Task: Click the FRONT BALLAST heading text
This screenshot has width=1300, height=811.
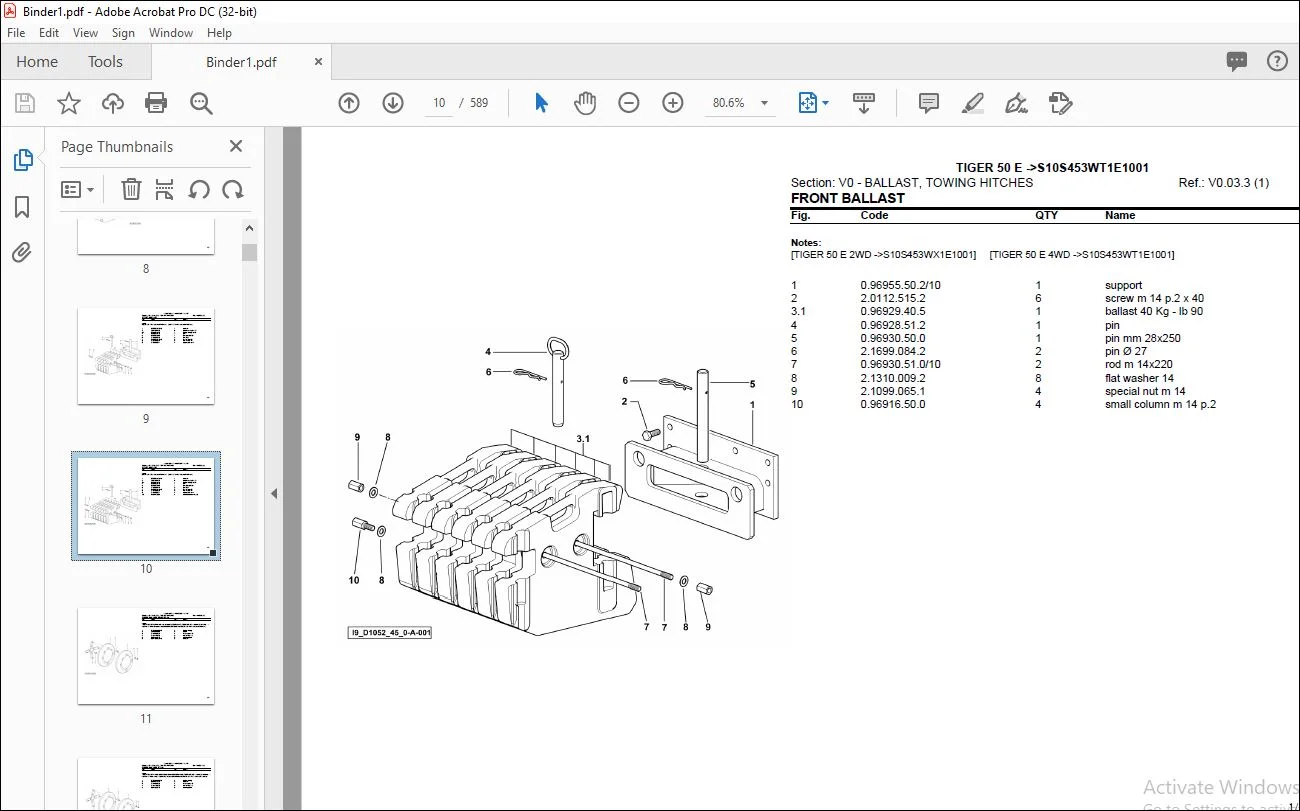Action: (847, 198)
